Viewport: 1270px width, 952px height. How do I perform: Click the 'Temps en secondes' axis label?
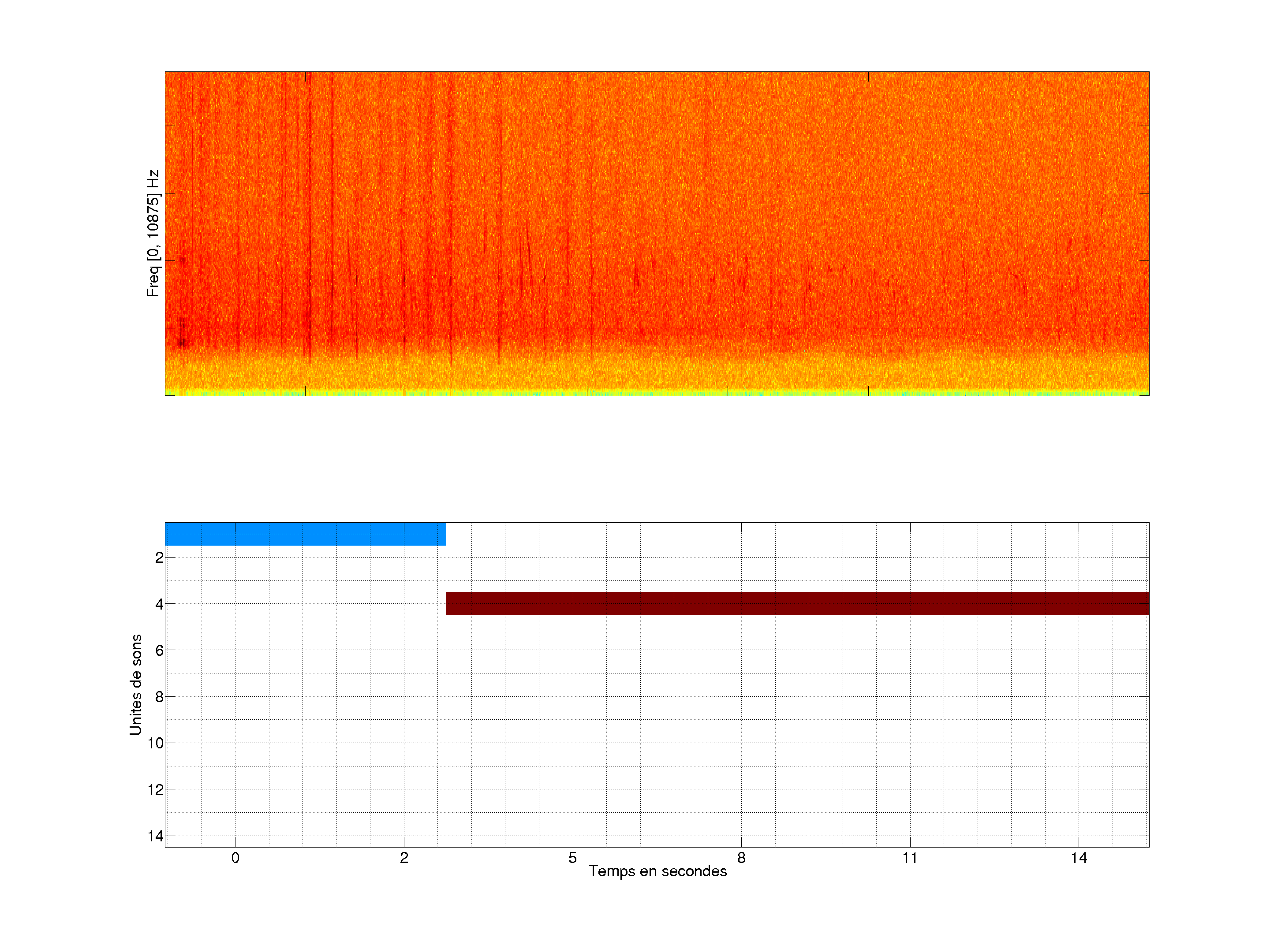coord(657,871)
